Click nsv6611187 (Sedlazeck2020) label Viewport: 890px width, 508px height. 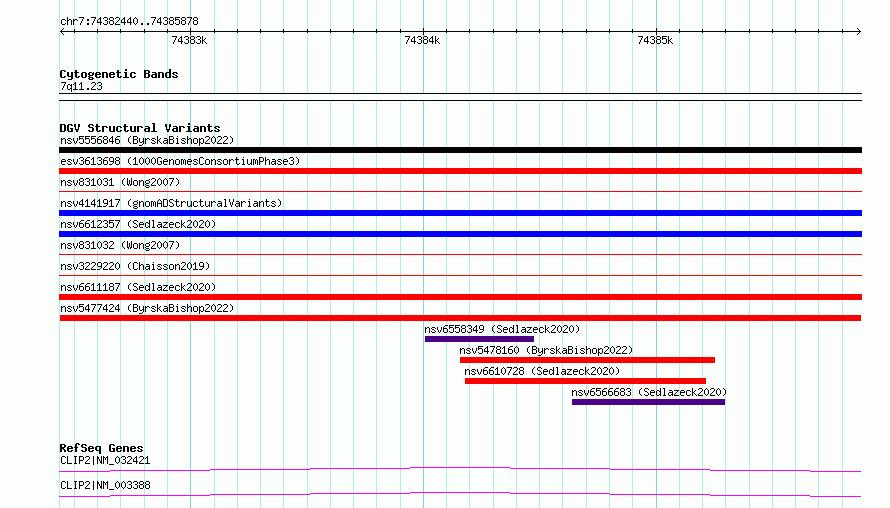coord(138,287)
